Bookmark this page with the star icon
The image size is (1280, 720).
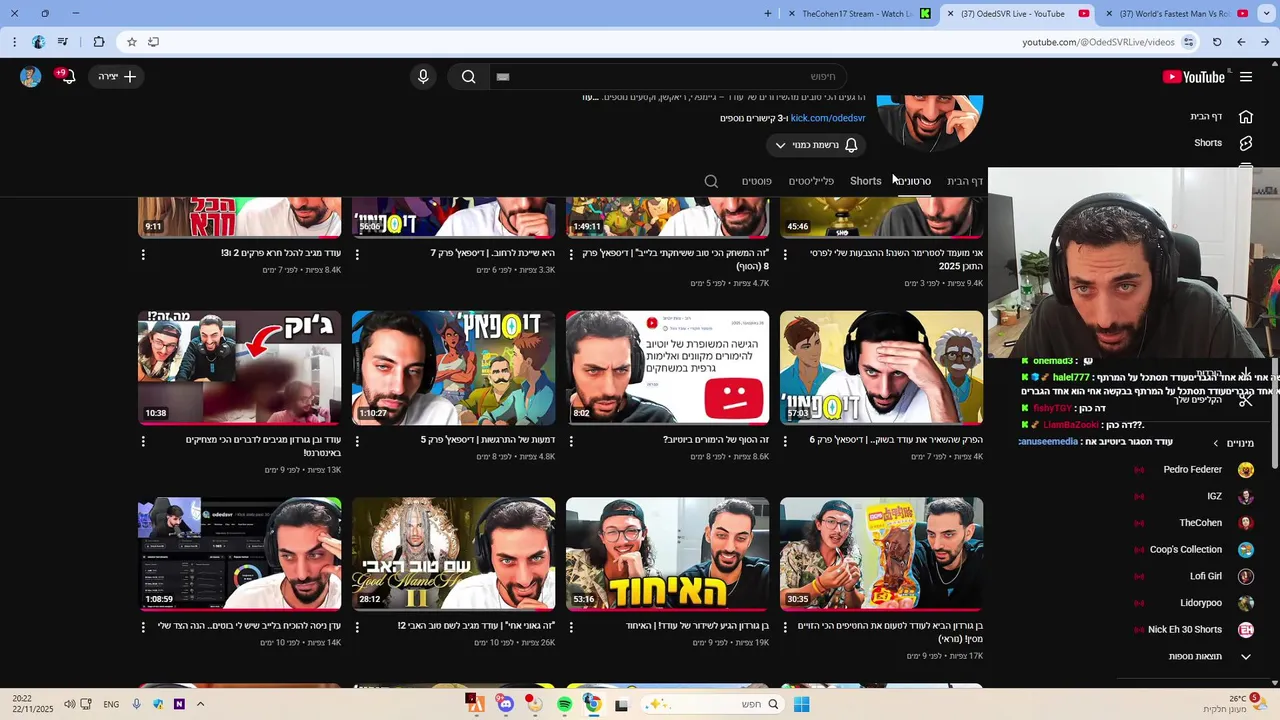[131, 42]
